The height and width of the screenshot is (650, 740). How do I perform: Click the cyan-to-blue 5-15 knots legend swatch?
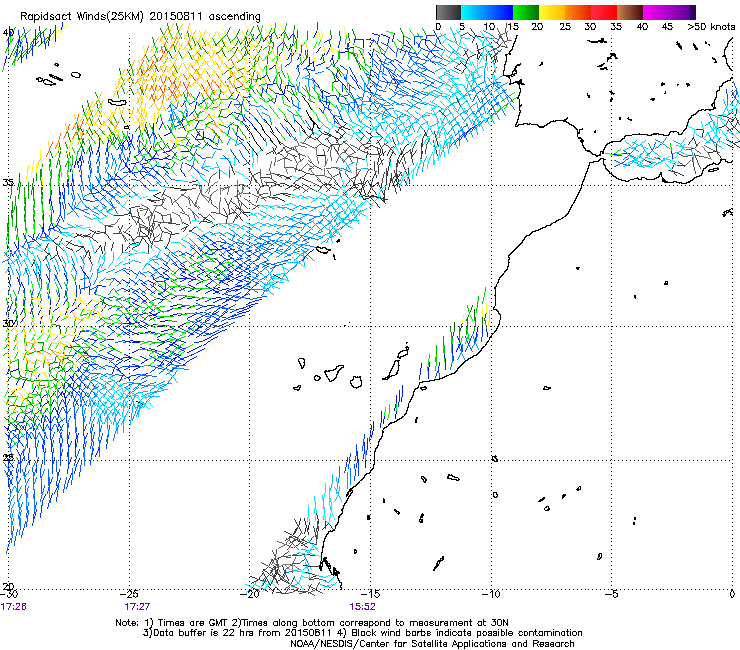(487, 12)
